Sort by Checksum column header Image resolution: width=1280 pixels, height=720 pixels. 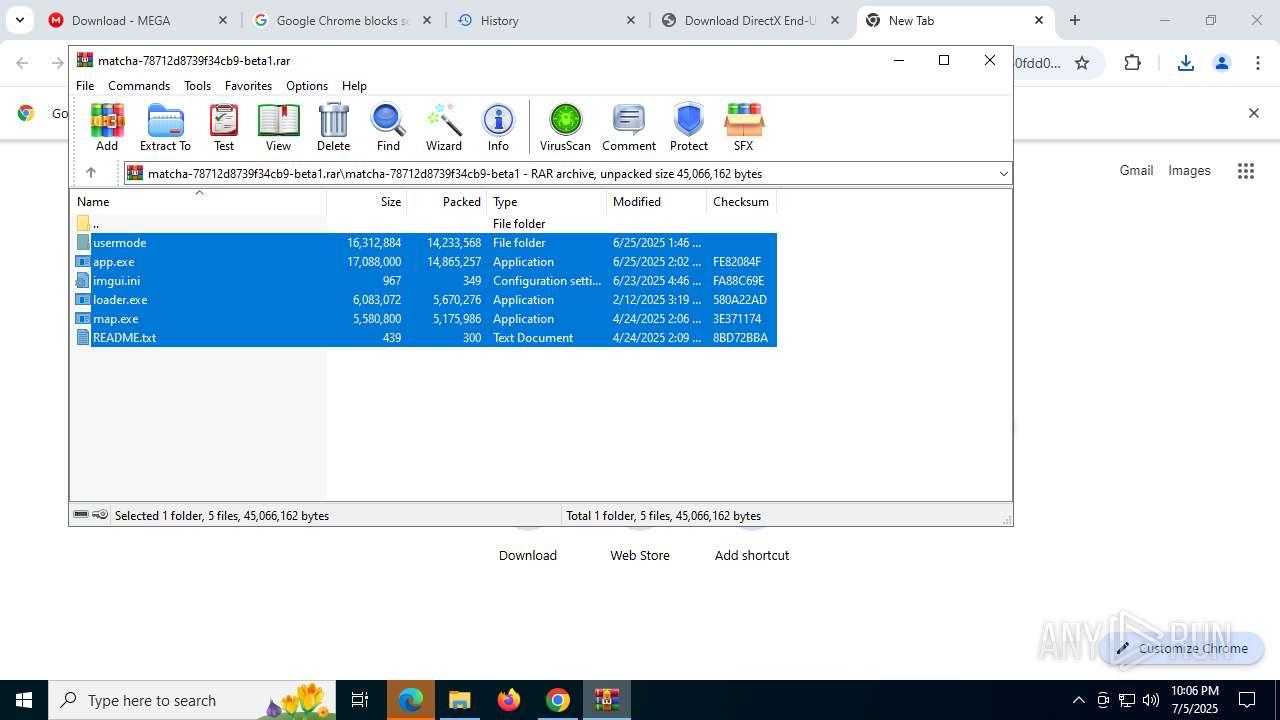click(x=741, y=202)
